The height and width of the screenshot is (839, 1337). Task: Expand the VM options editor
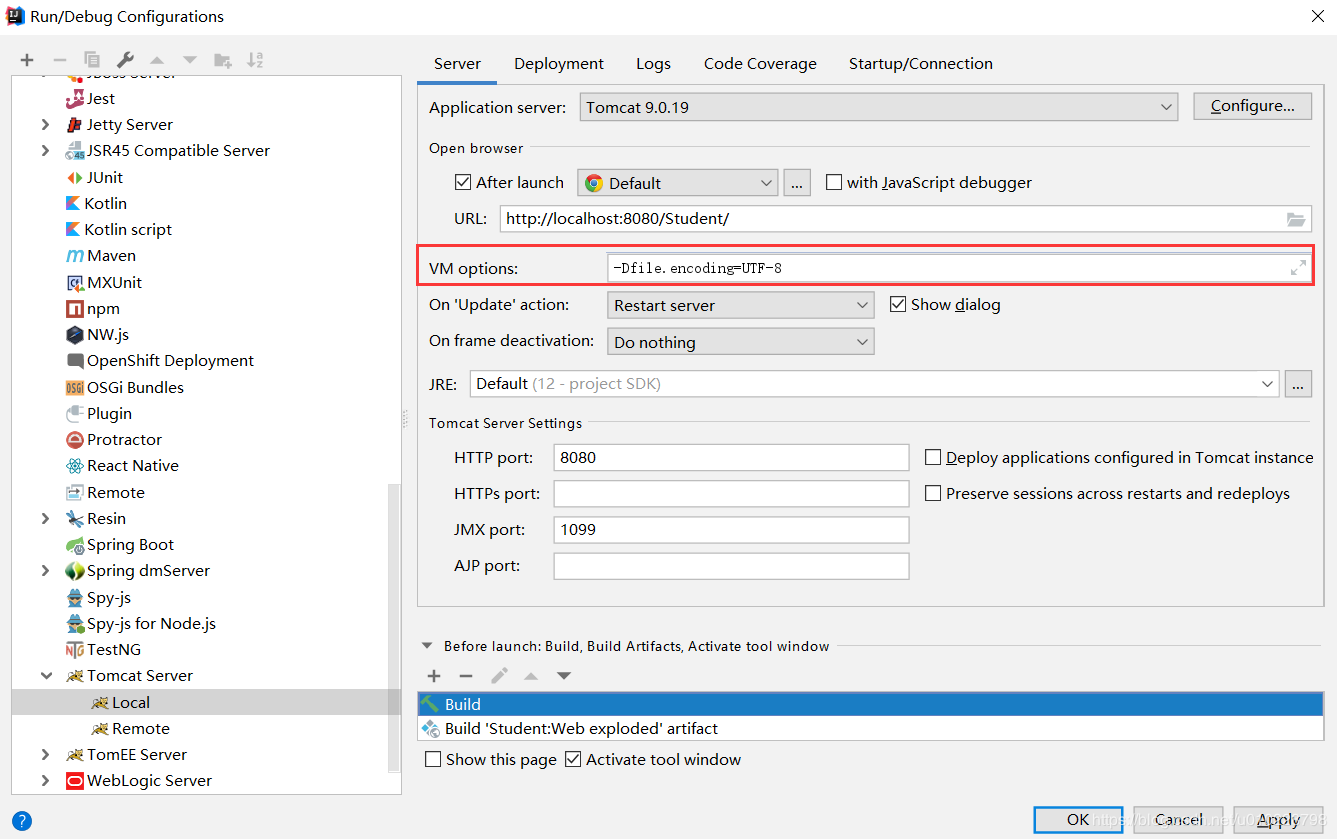1298,266
